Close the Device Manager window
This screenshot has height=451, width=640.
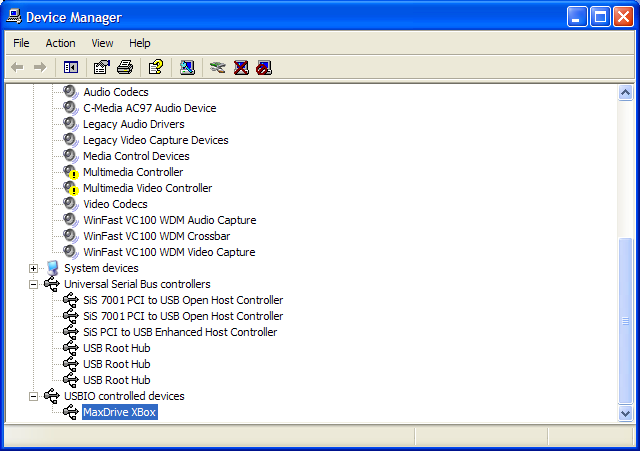[x=623, y=17]
